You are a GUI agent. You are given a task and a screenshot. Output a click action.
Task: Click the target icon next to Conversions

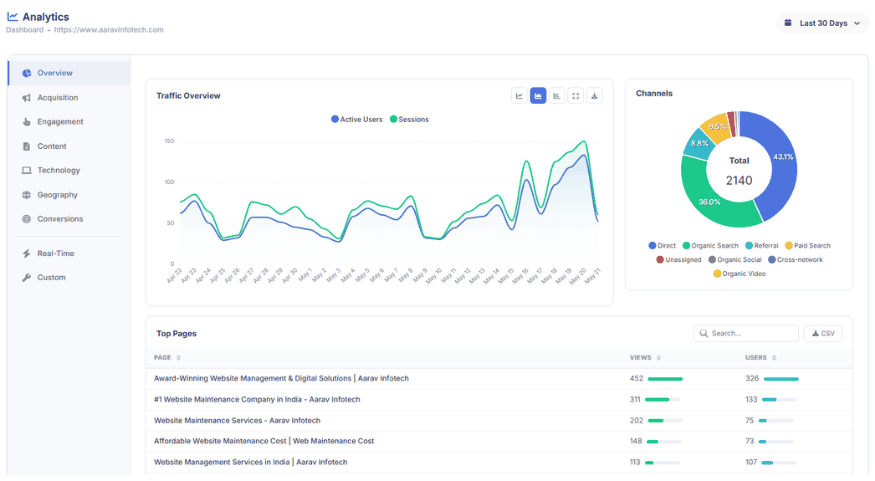[26, 219]
